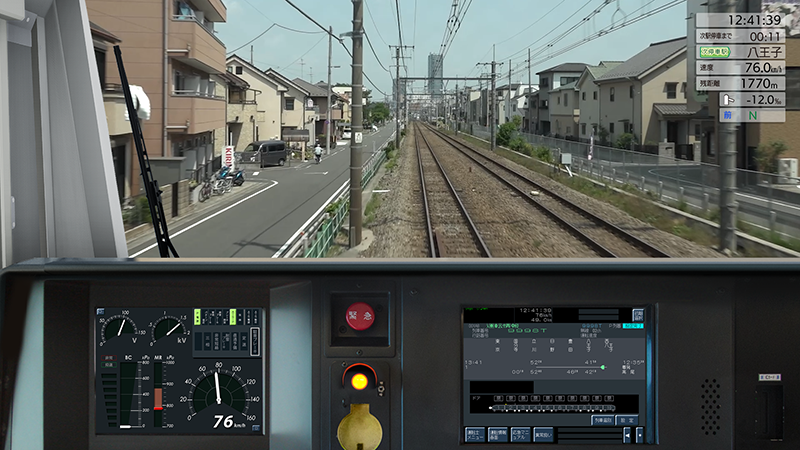This screenshot has width=800, height=450.
Task: Click the time to next stop 00:11
Action: coord(765,36)
